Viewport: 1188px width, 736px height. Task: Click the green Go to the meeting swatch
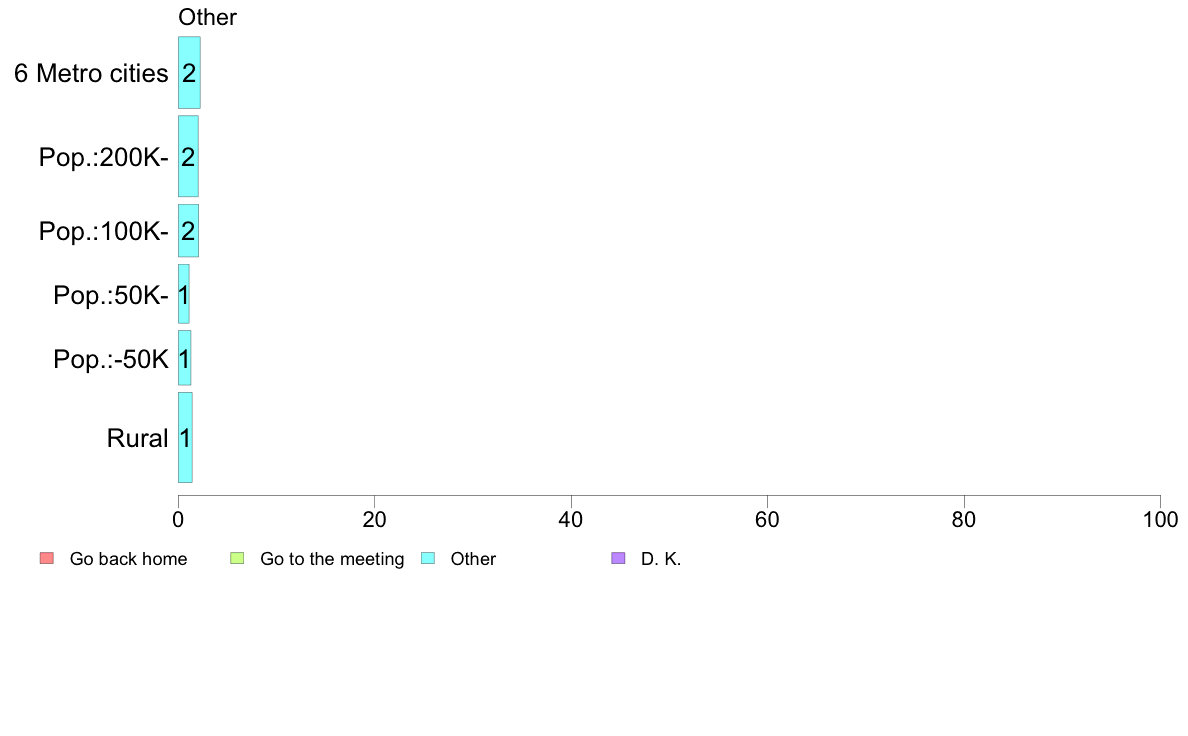[x=237, y=559]
